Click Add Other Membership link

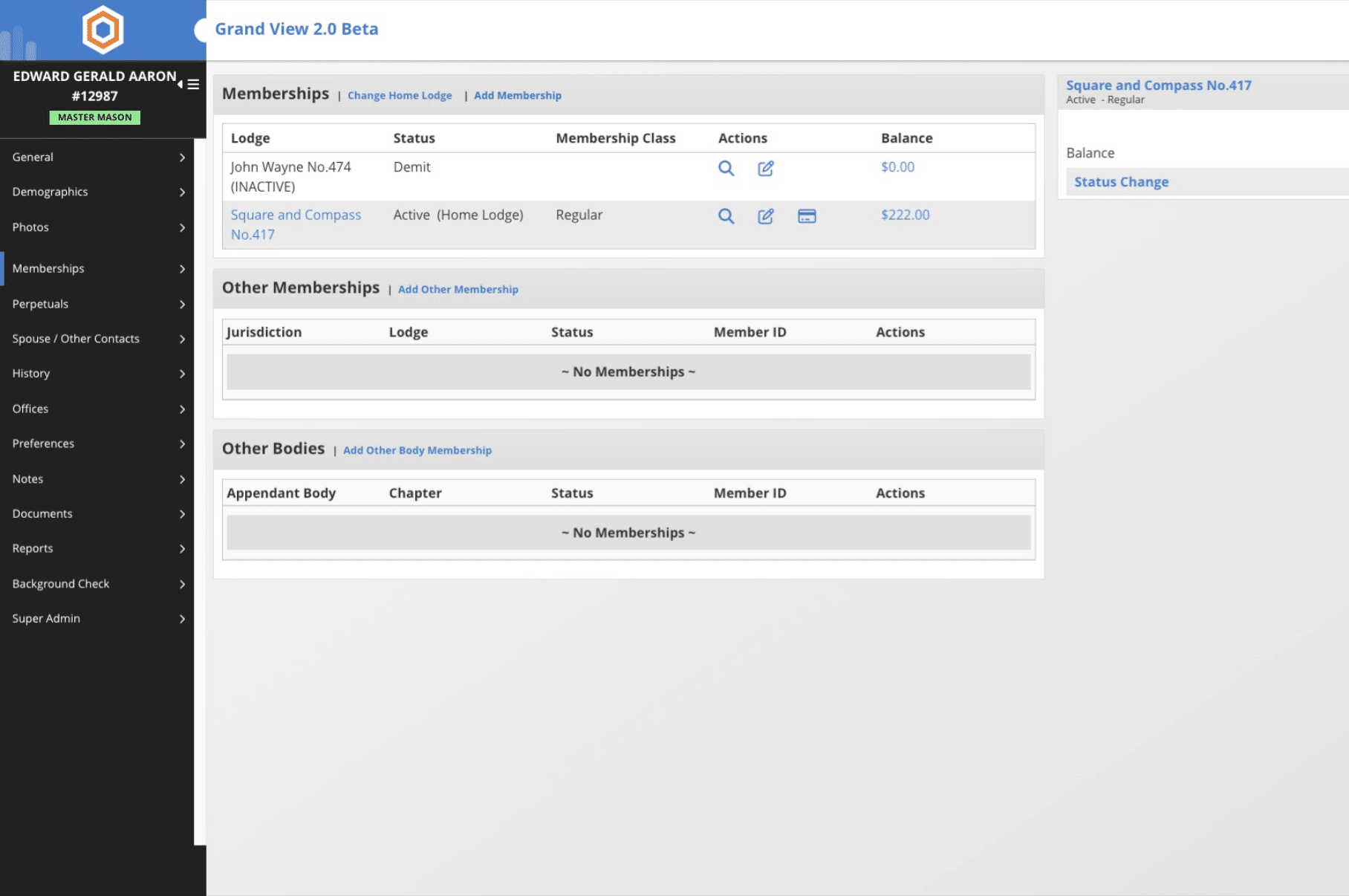pos(458,290)
